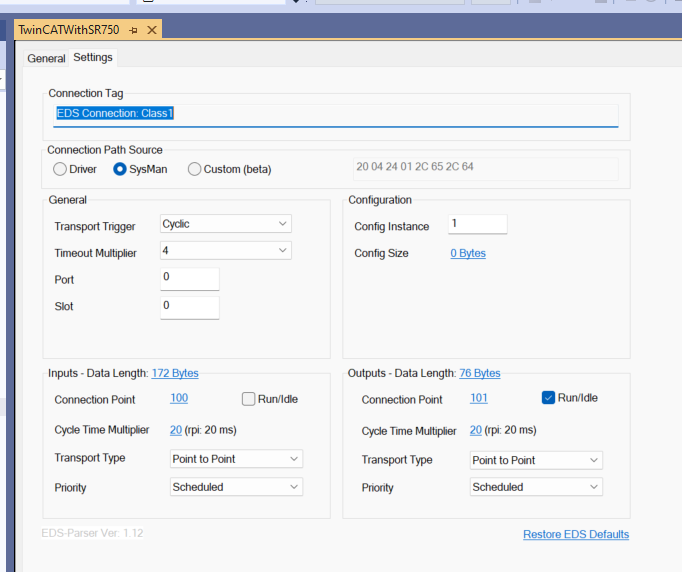Pin the TwinCATWithSR750 document tab
This screenshot has width=682, height=572.
[x=134, y=30]
